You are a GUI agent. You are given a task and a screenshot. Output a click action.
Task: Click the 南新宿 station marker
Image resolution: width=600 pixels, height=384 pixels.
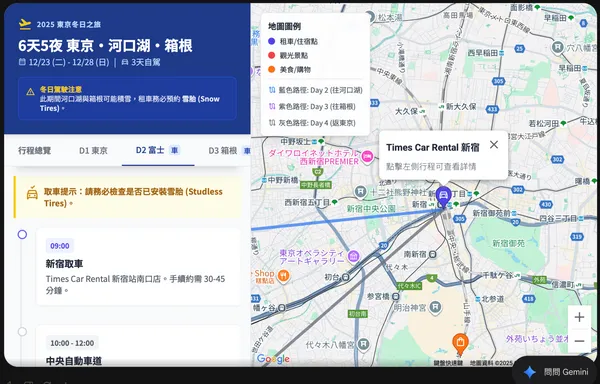(x=433, y=254)
